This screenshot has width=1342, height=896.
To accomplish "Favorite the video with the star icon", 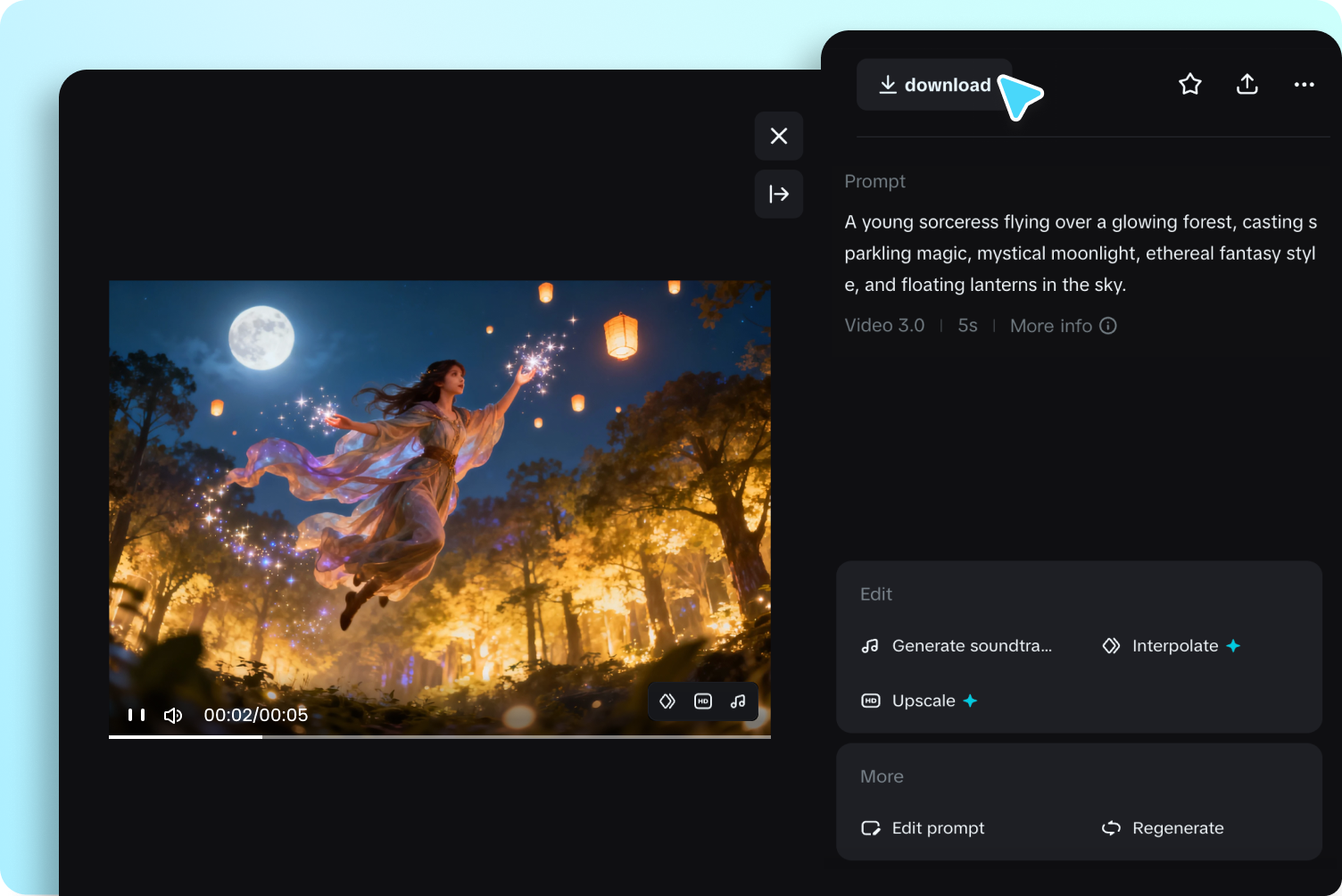I will click(1190, 85).
